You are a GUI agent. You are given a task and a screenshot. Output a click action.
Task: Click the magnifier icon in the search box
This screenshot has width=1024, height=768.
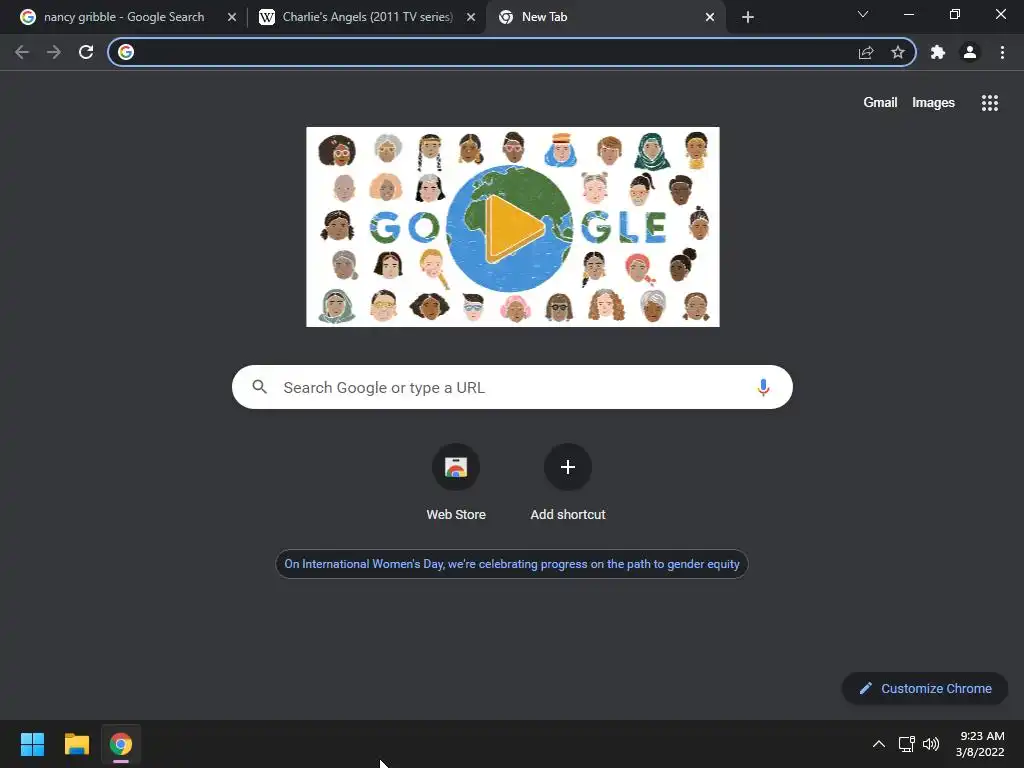[259, 387]
